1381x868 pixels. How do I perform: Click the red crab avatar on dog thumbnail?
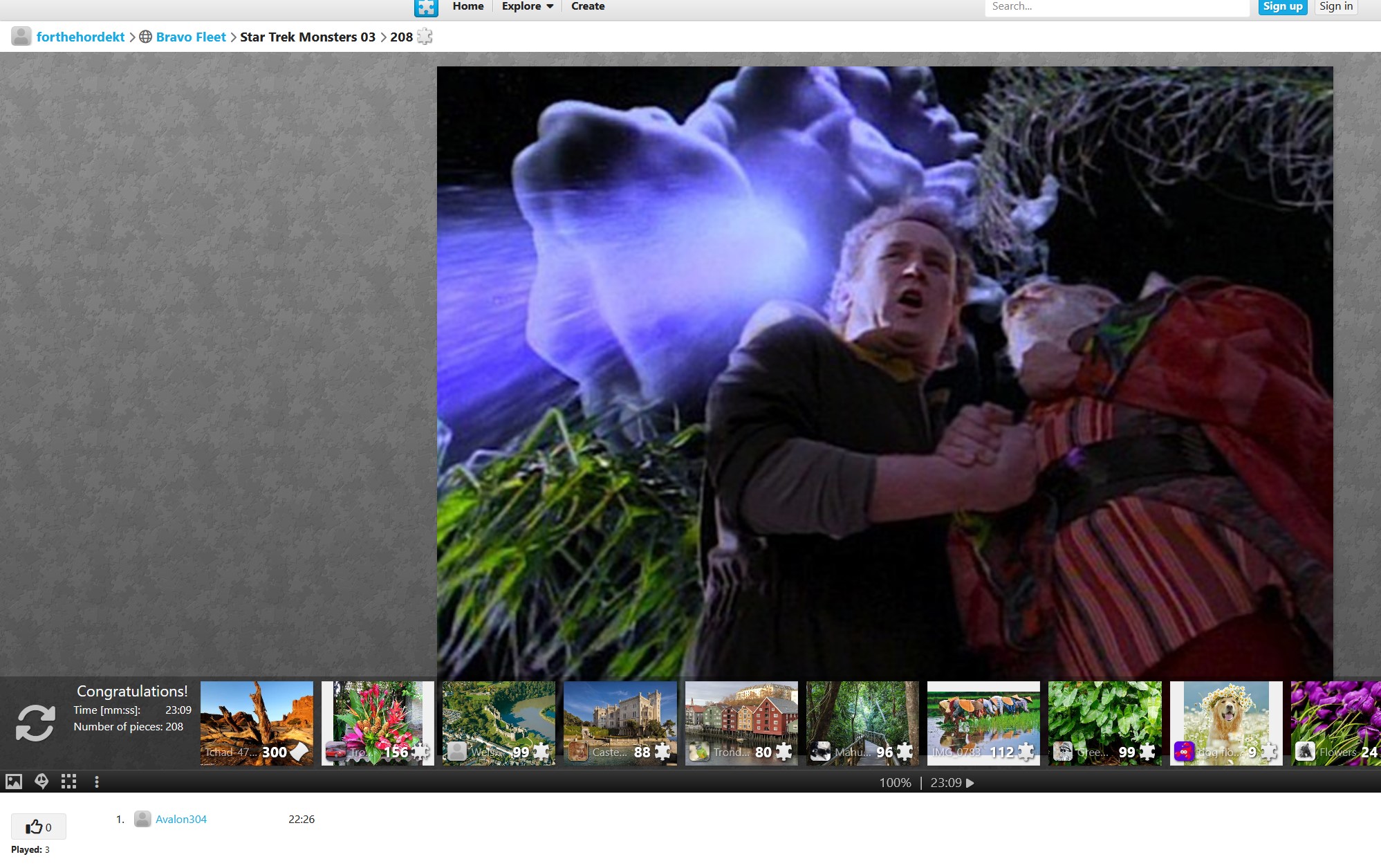[x=1184, y=752]
